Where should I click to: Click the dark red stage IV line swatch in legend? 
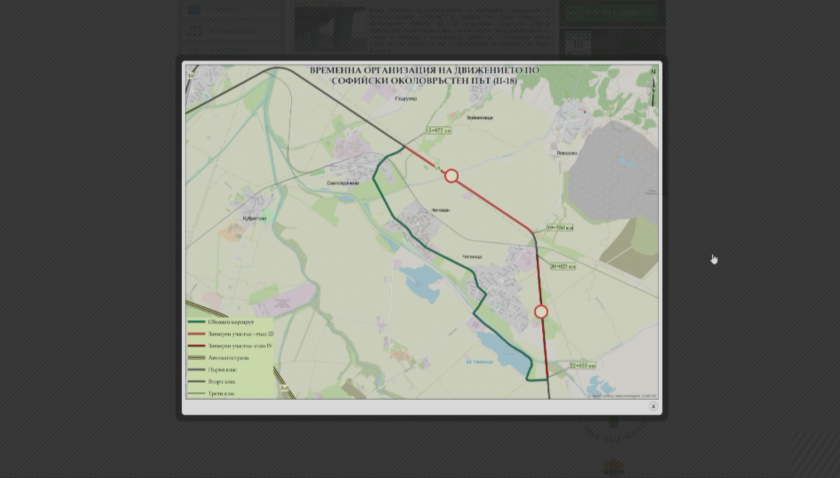pos(197,346)
